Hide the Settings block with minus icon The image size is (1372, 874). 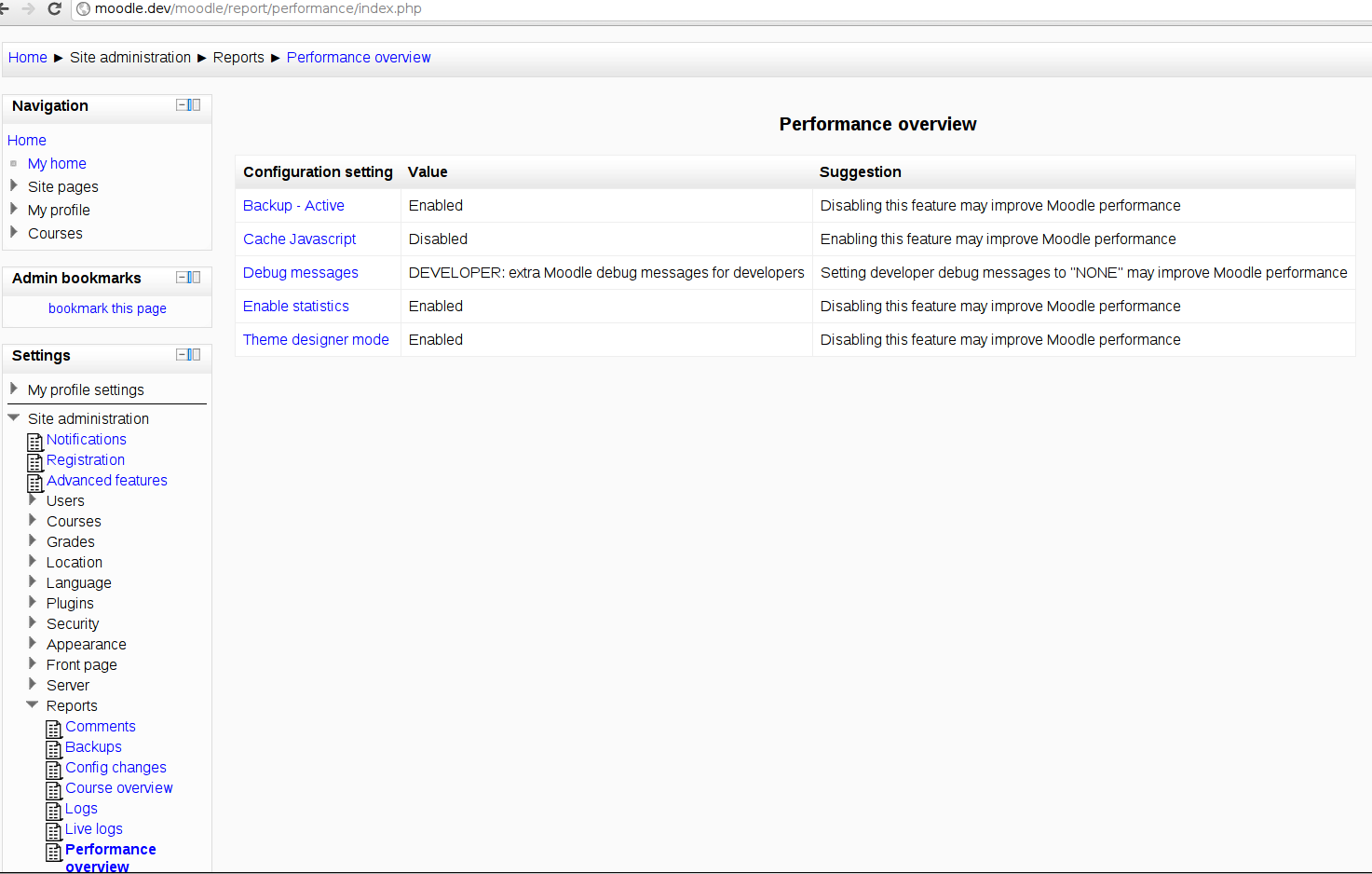182,355
